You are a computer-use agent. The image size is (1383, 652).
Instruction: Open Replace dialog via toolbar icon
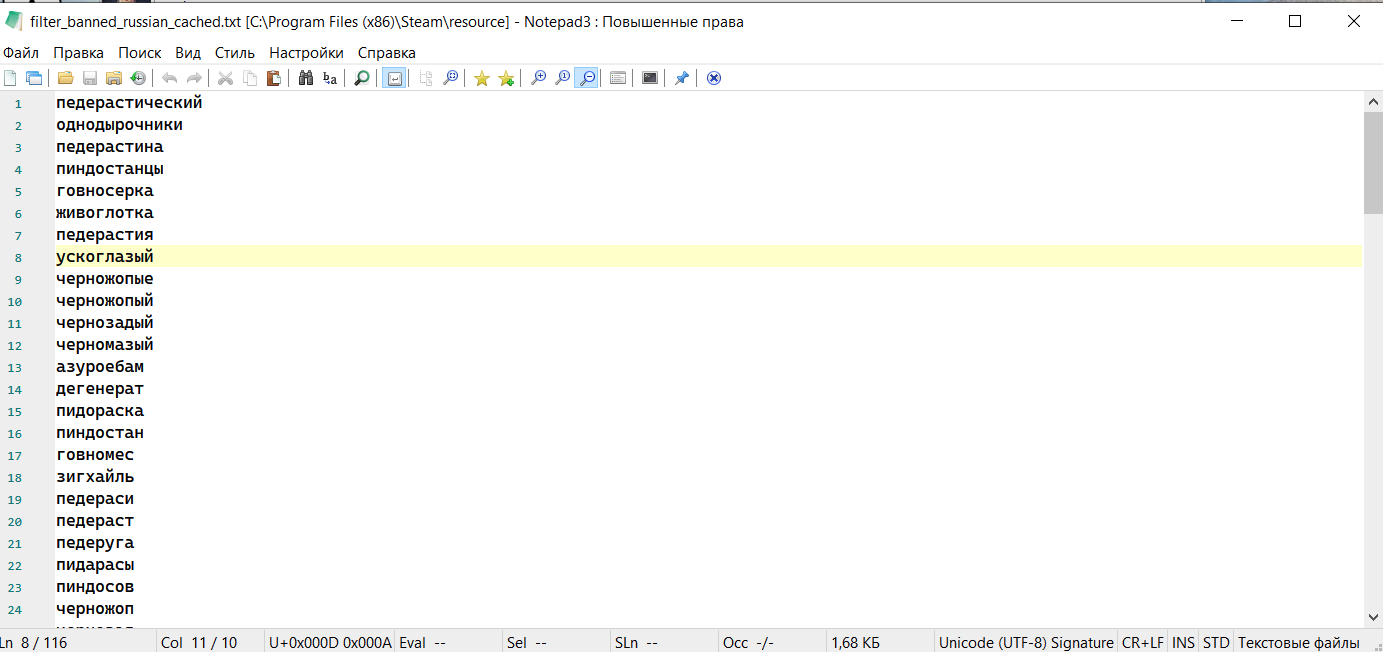[x=330, y=78]
